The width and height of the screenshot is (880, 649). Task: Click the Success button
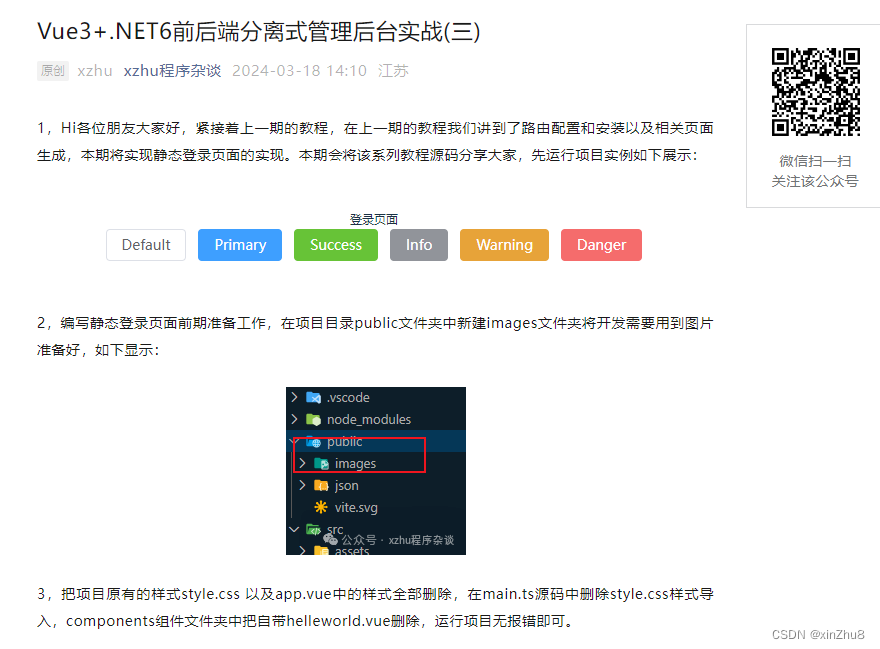335,244
